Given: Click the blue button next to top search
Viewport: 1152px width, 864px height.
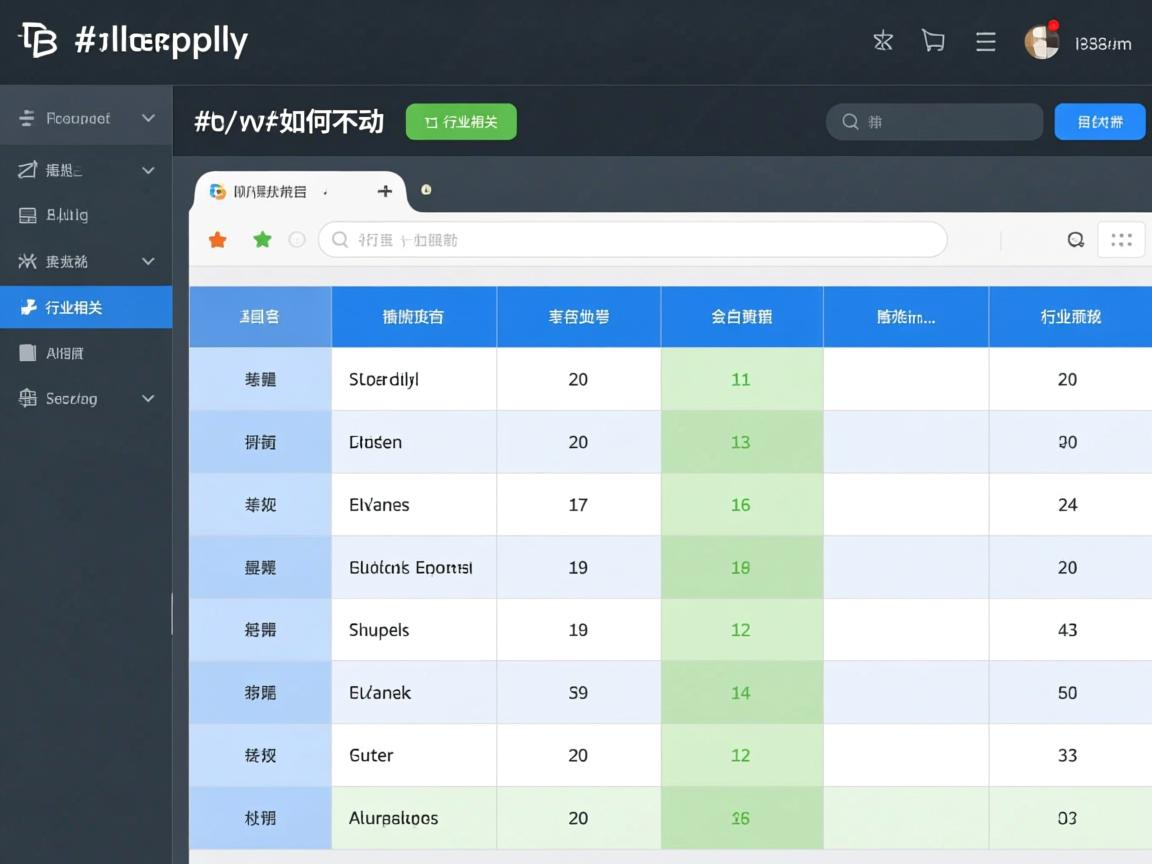Looking at the screenshot, I should tap(1099, 122).
